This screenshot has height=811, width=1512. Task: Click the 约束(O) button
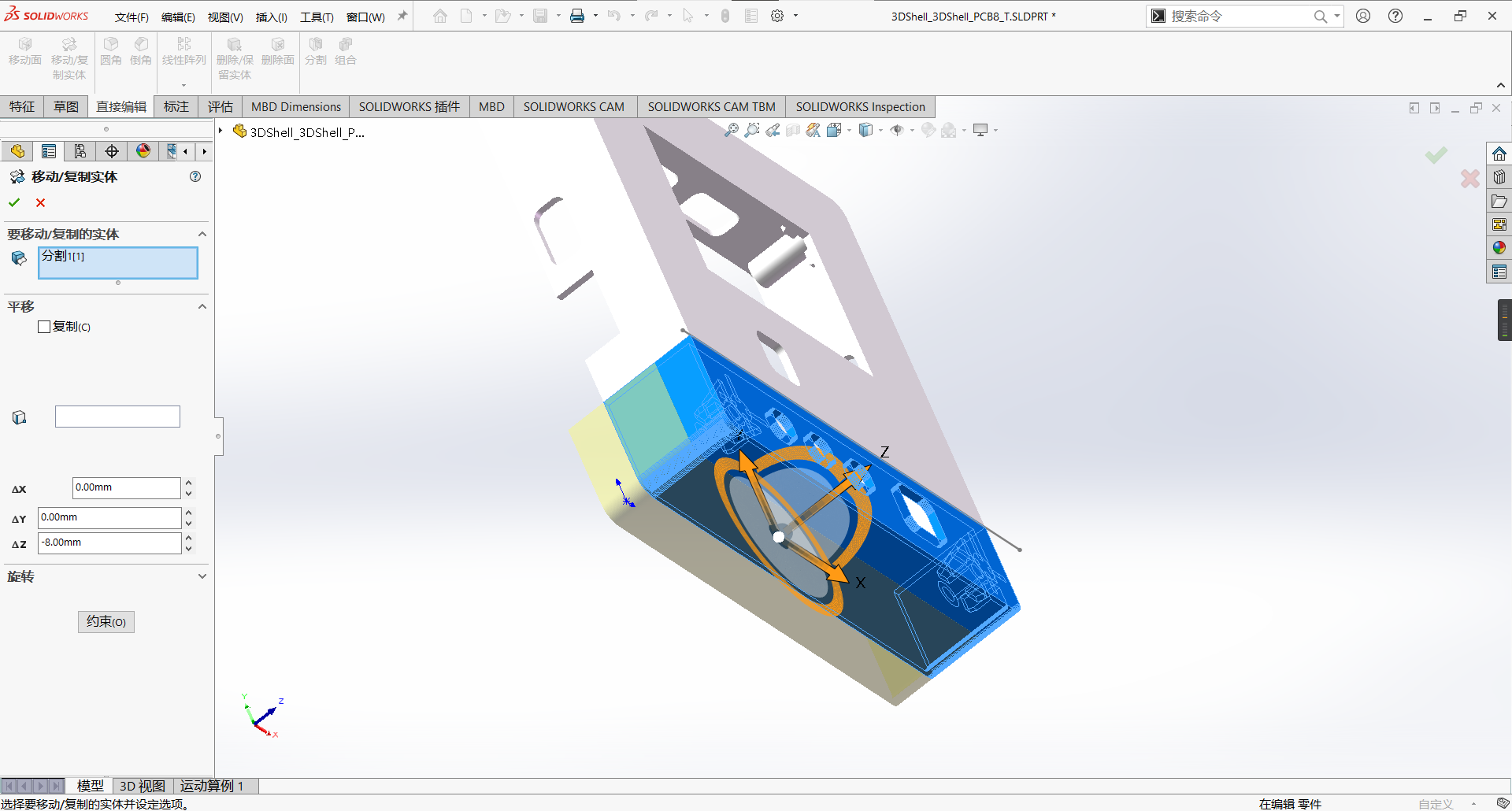click(x=106, y=622)
